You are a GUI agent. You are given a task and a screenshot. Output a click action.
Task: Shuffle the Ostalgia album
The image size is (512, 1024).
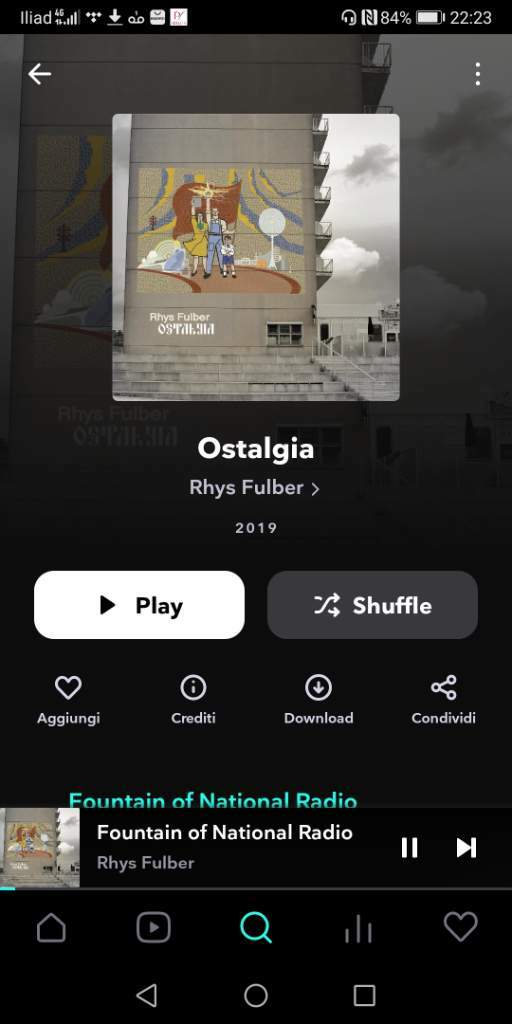point(372,605)
